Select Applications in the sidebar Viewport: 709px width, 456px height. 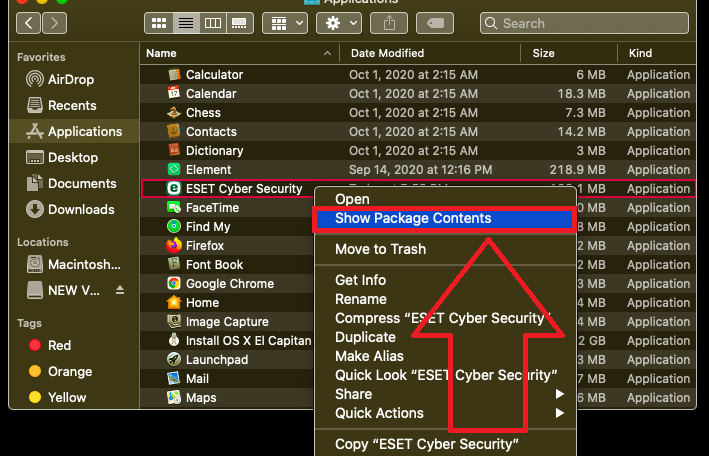(74, 131)
